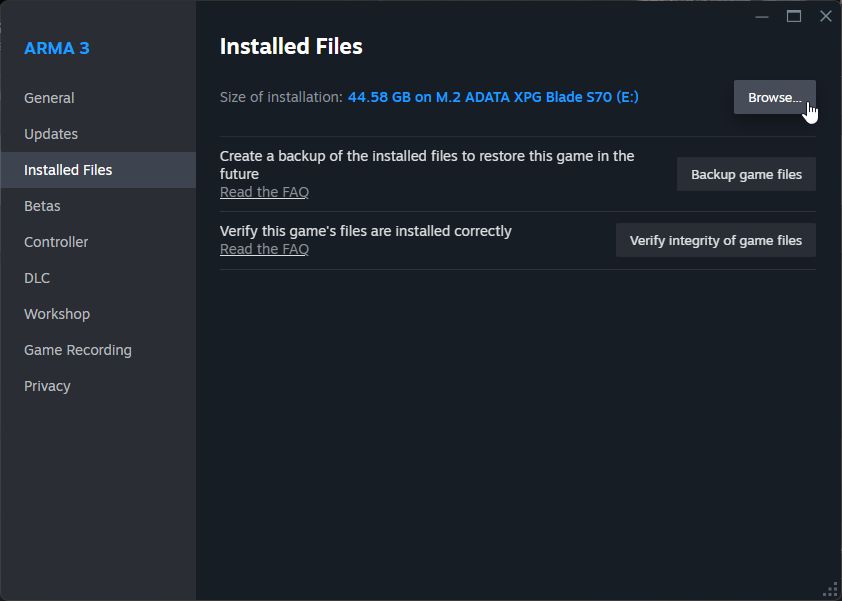Switch to Controller settings
Image resolution: width=842 pixels, height=601 pixels.
(x=98, y=242)
